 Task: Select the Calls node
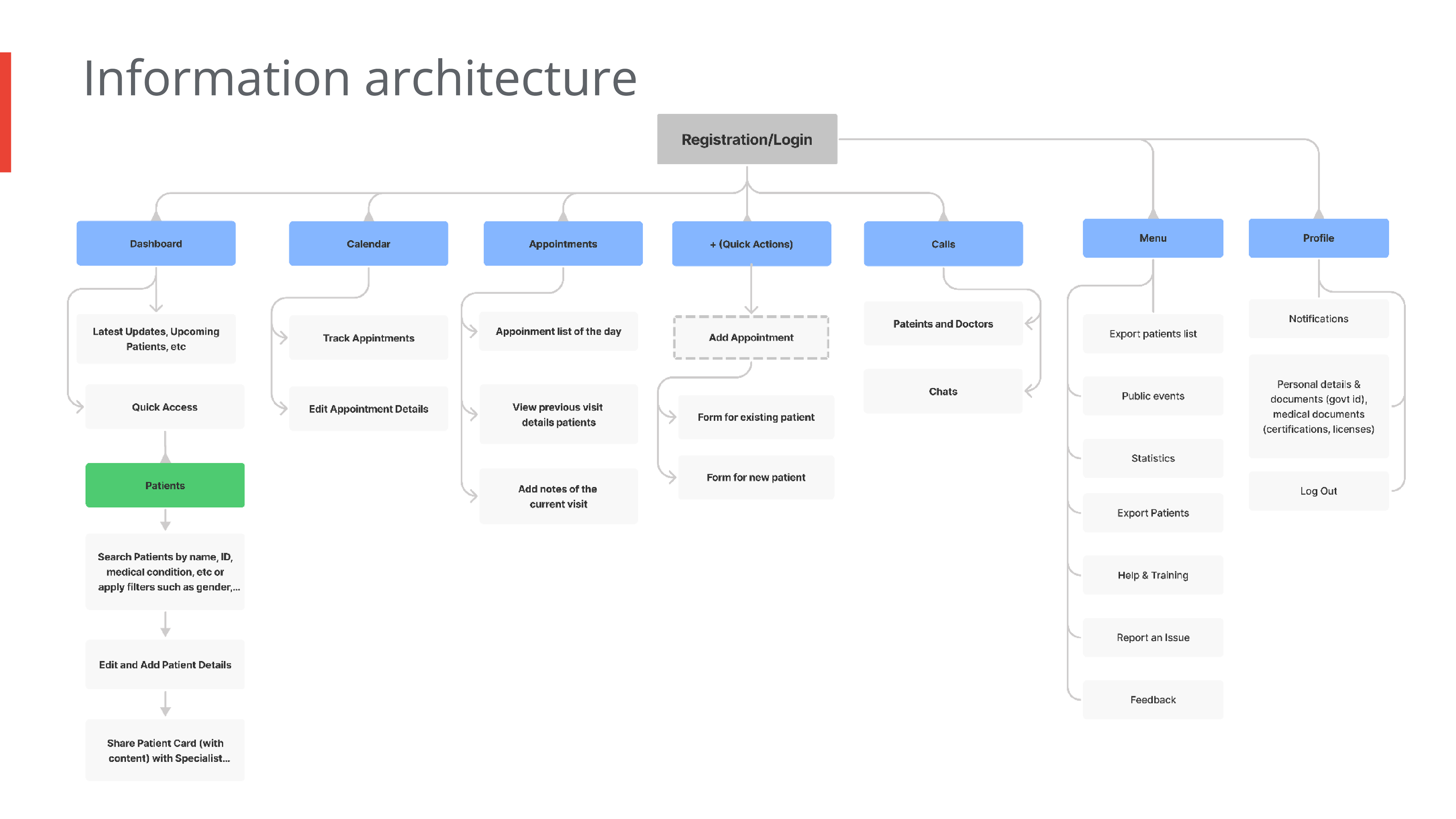coord(943,243)
